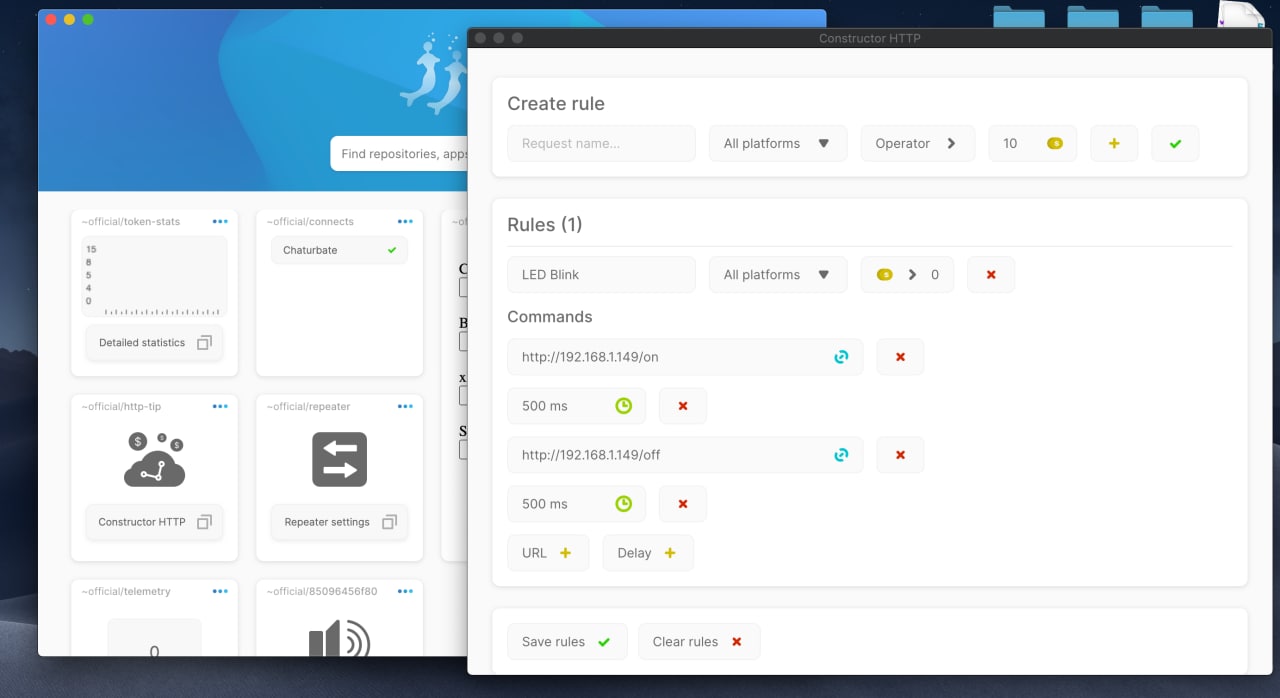Add a new URL command
This screenshot has width=1280, height=698.
click(x=547, y=552)
